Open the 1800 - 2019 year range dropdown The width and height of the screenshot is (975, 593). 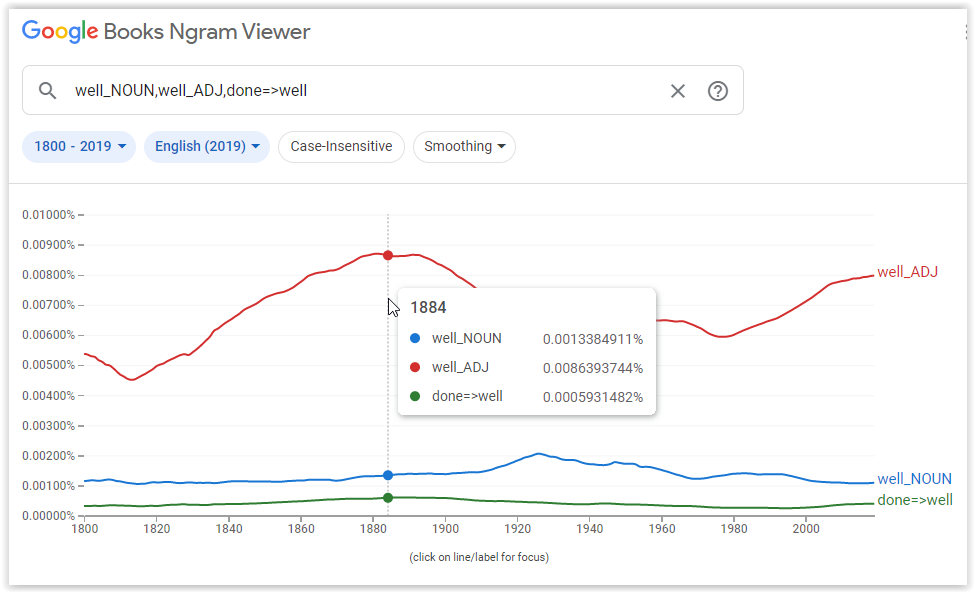point(79,147)
